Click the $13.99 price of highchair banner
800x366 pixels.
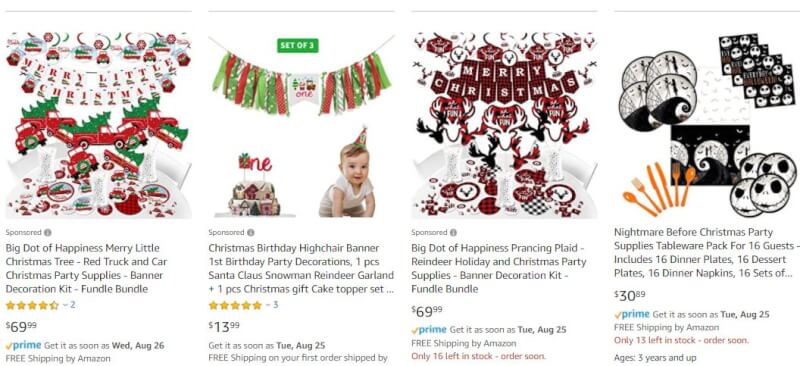point(224,327)
